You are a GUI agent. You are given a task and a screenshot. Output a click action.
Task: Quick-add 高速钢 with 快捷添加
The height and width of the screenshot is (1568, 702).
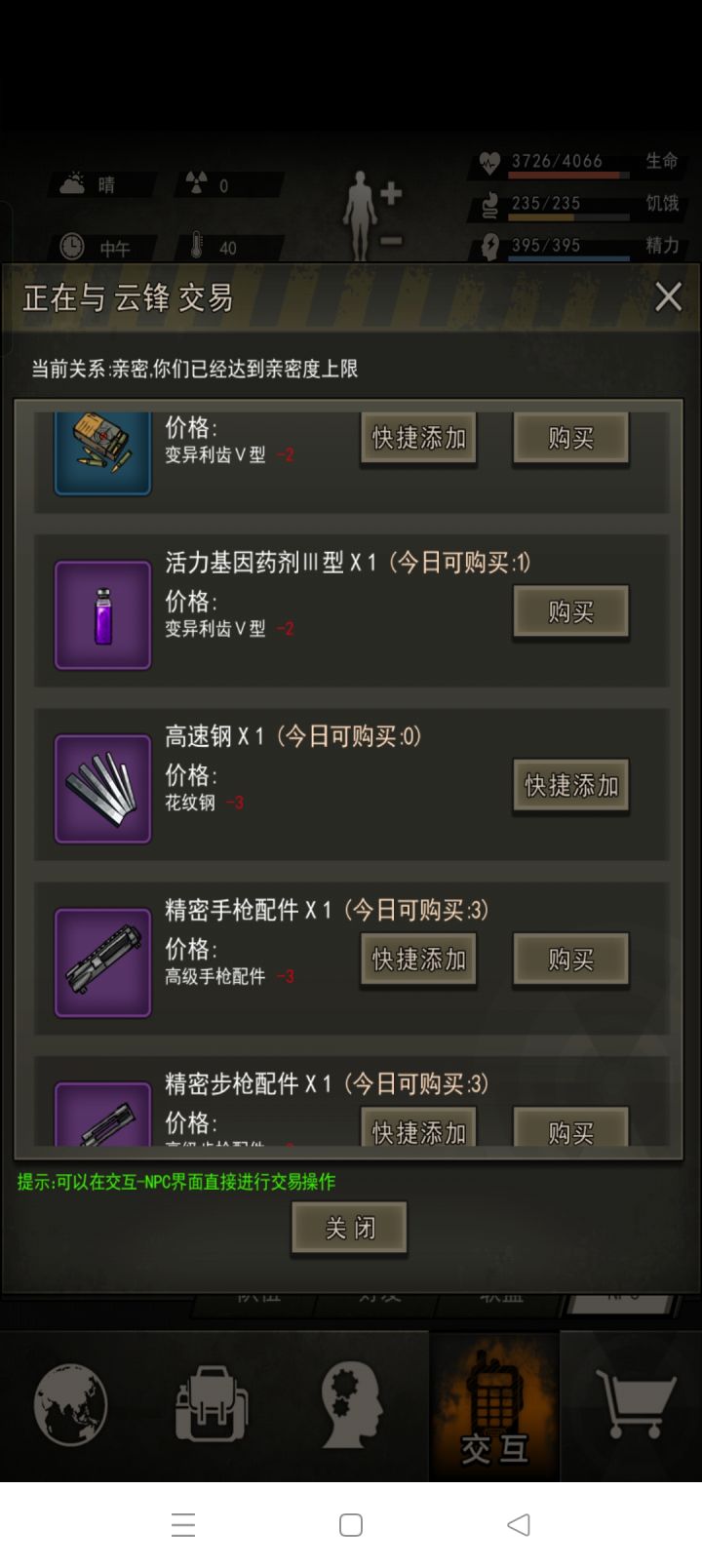(570, 786)
